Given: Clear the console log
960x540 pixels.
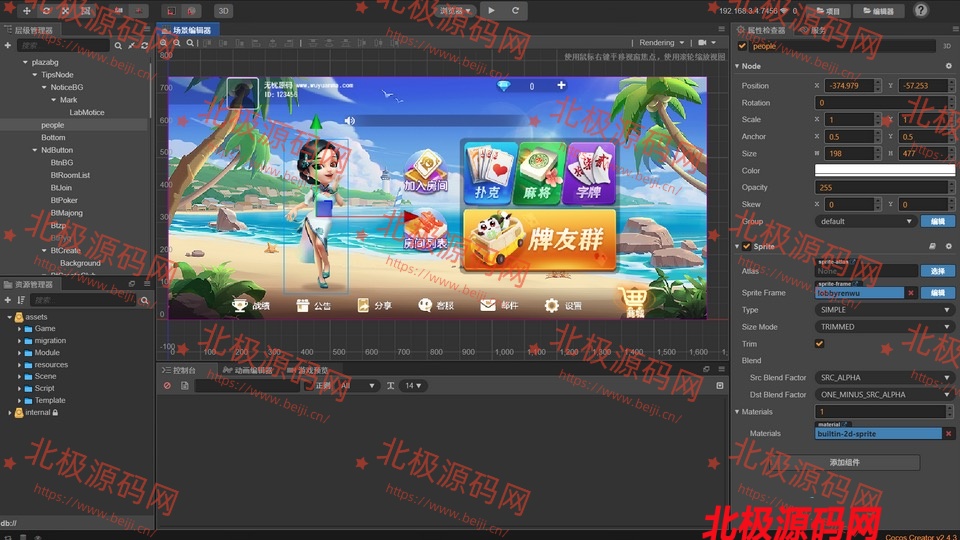Looking at the screenshot, I should point(167,386).
